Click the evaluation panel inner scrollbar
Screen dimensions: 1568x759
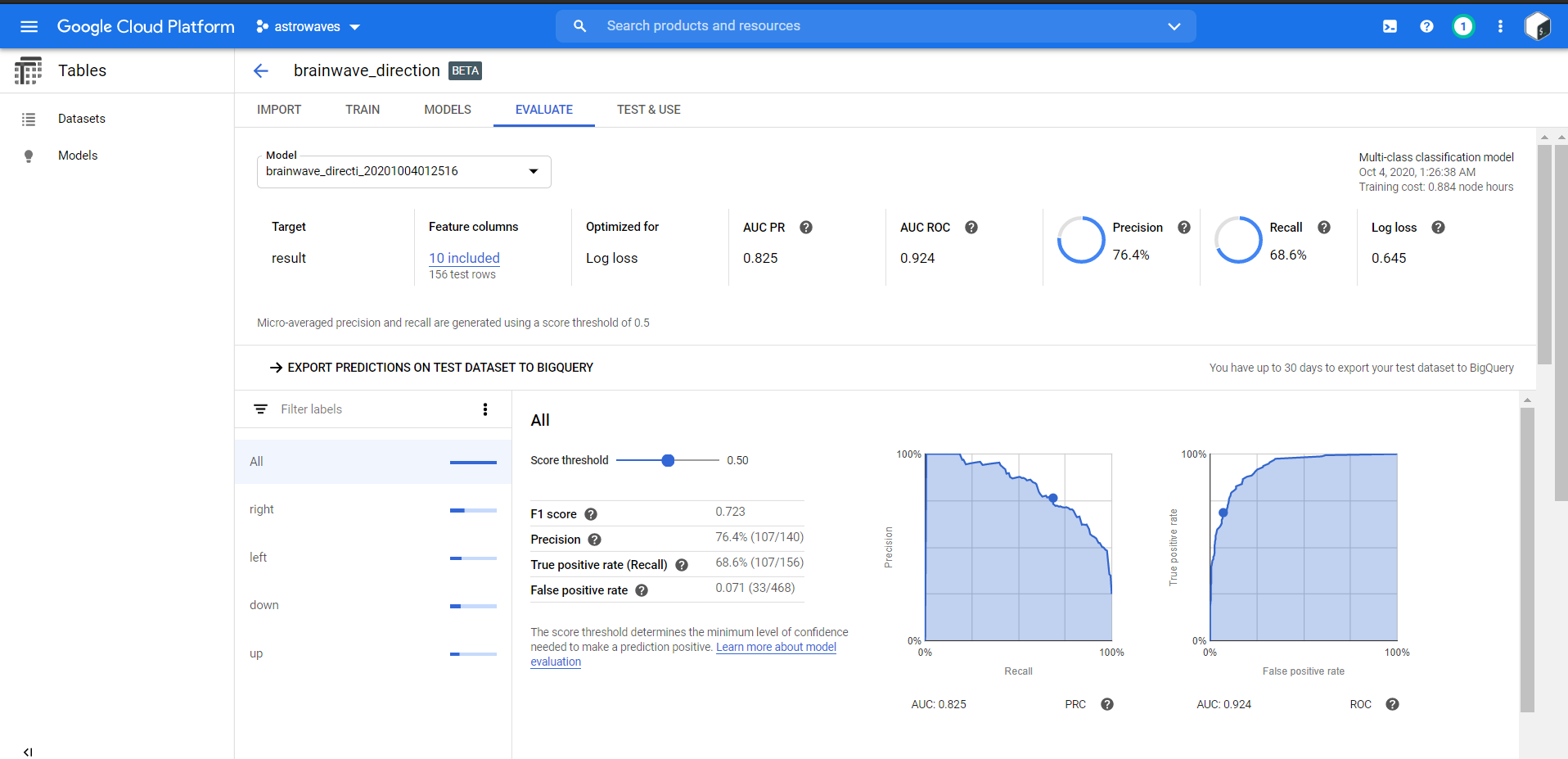pyautogui.click(x=1527, y=560)
